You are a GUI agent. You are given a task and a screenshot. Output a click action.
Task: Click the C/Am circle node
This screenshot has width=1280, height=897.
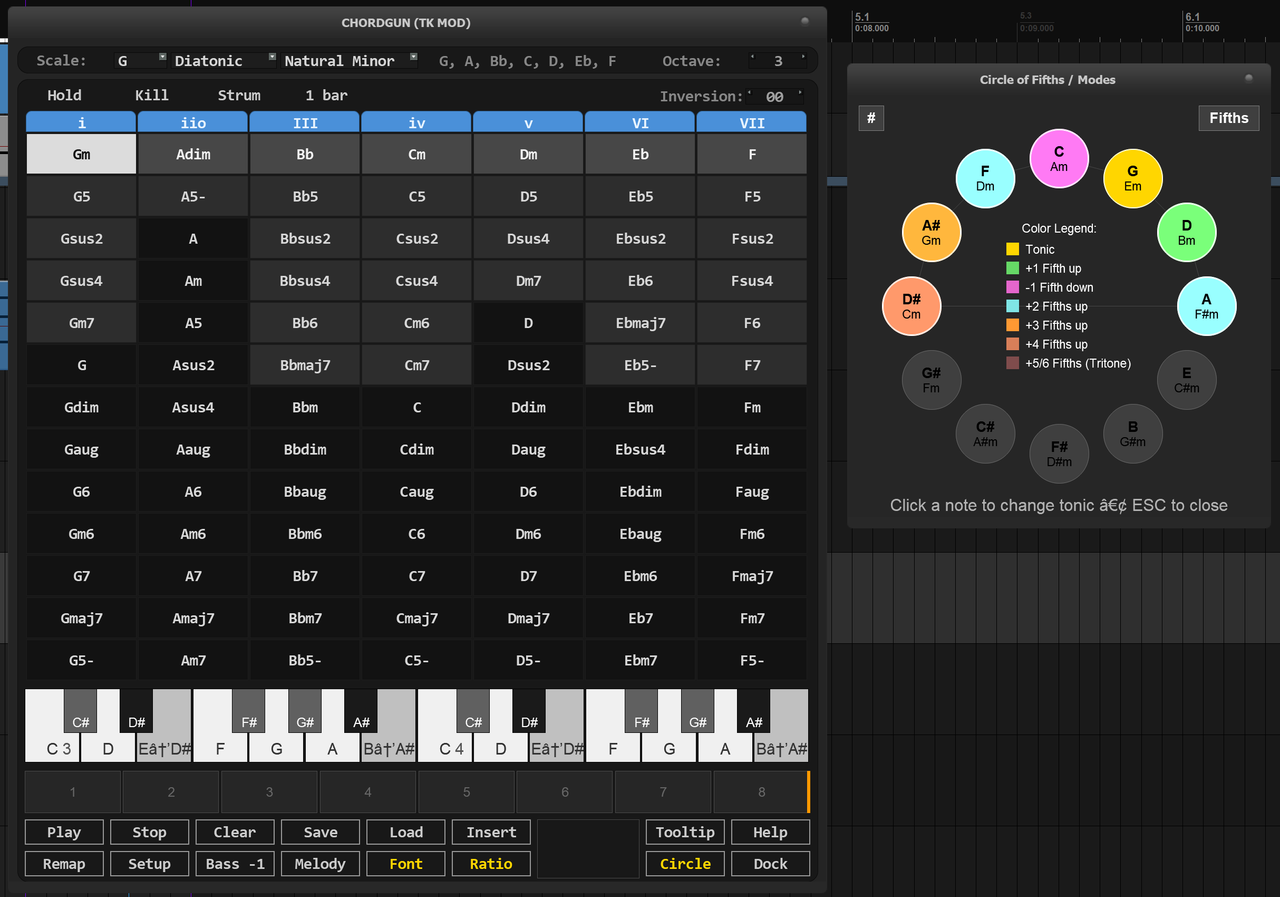pos(1059,159)
